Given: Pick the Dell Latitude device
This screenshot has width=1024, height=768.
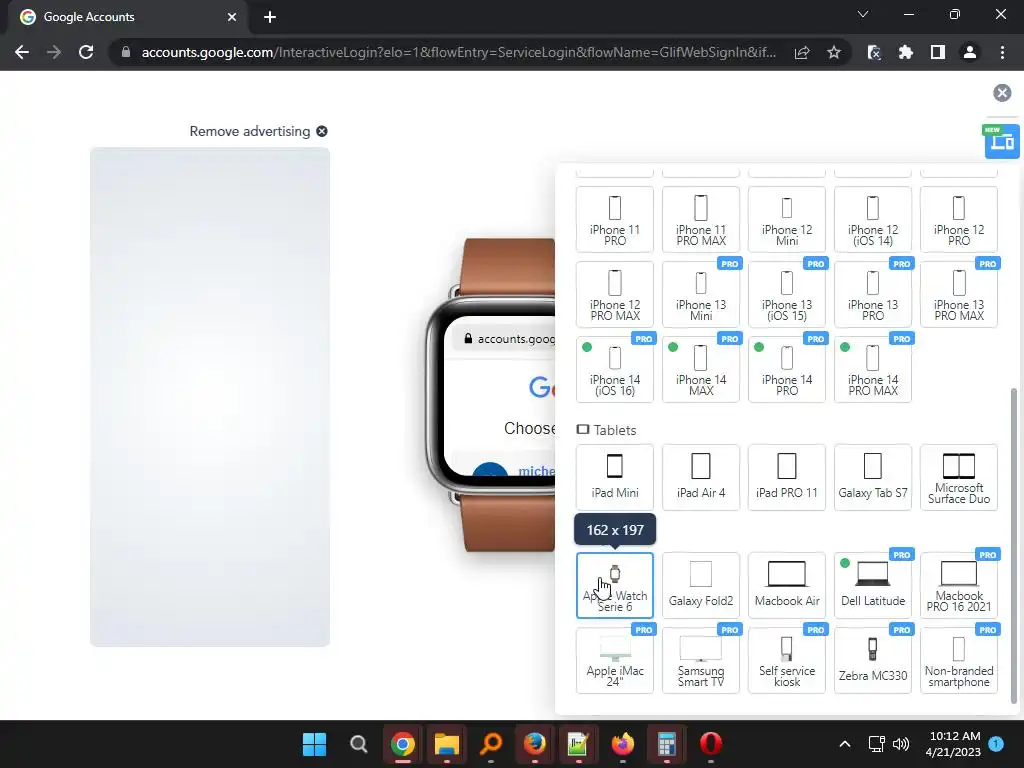Looking at the screenshot, I should [x=872, y=585].
